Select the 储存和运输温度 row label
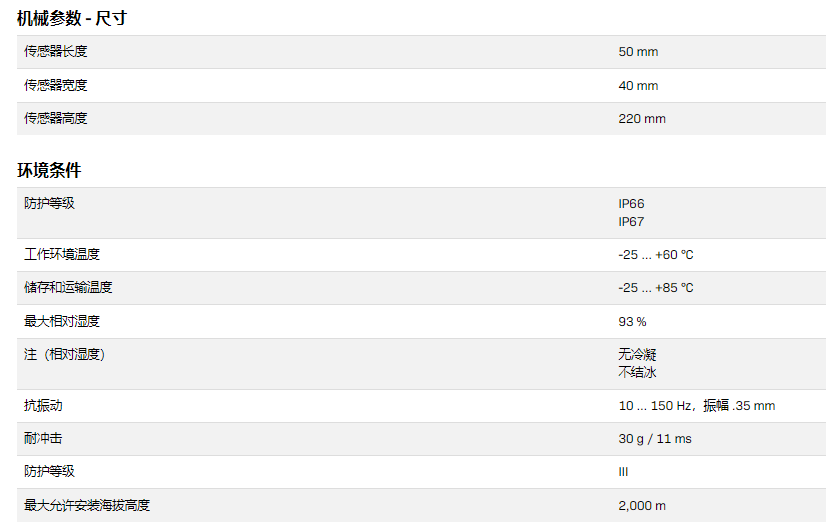Image resolution: width=826 pixels, height=530 pixels. pos(68,287)
